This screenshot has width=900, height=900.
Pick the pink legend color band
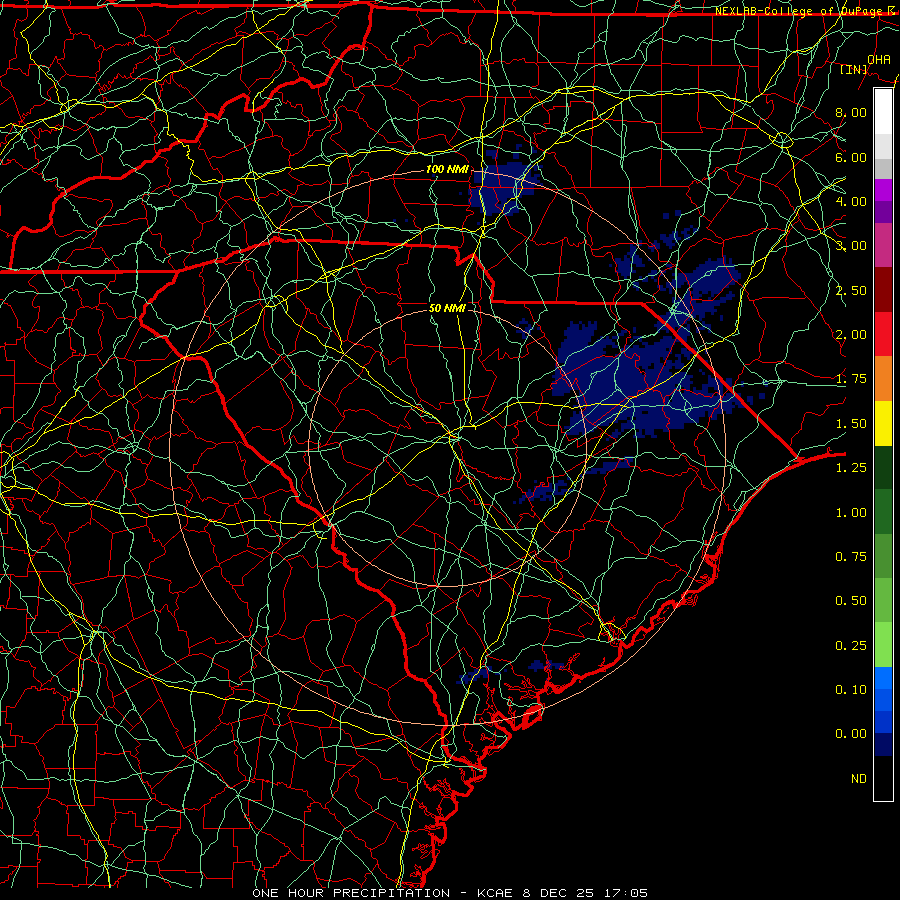pyautogui.click(x=883, y=245)
